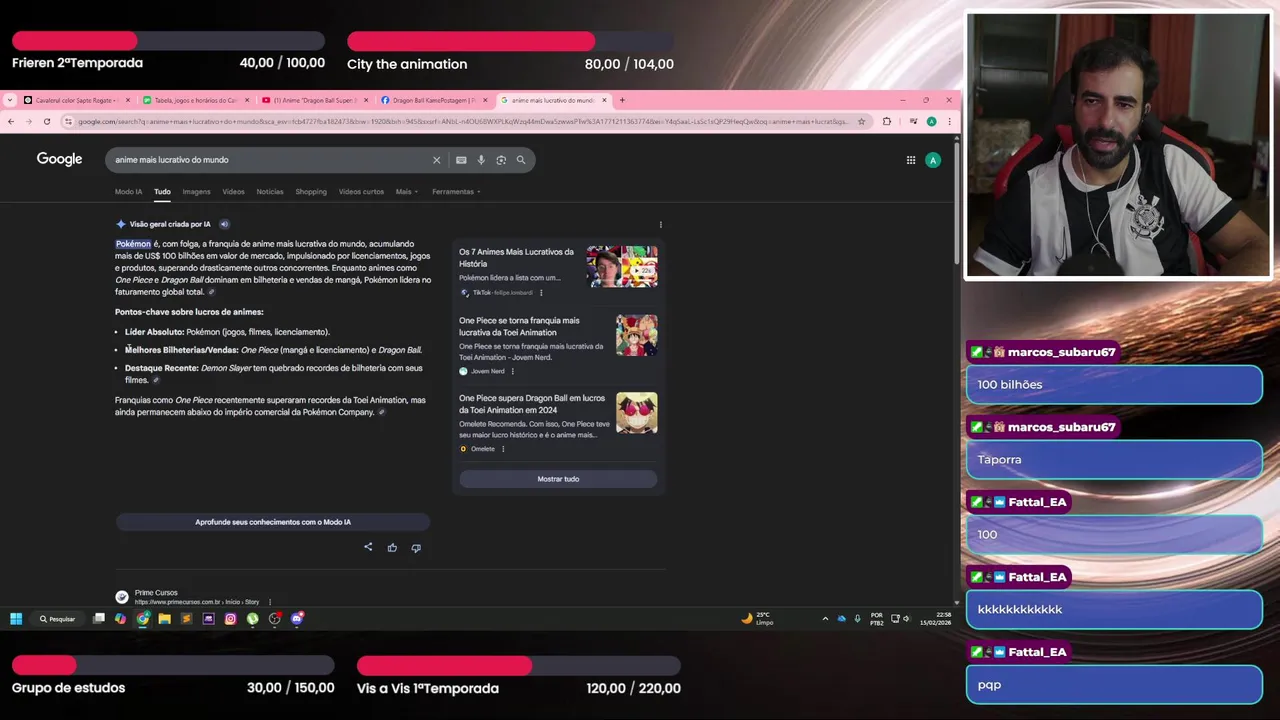Listen to the AI overview audio

[x=224, y=224]
